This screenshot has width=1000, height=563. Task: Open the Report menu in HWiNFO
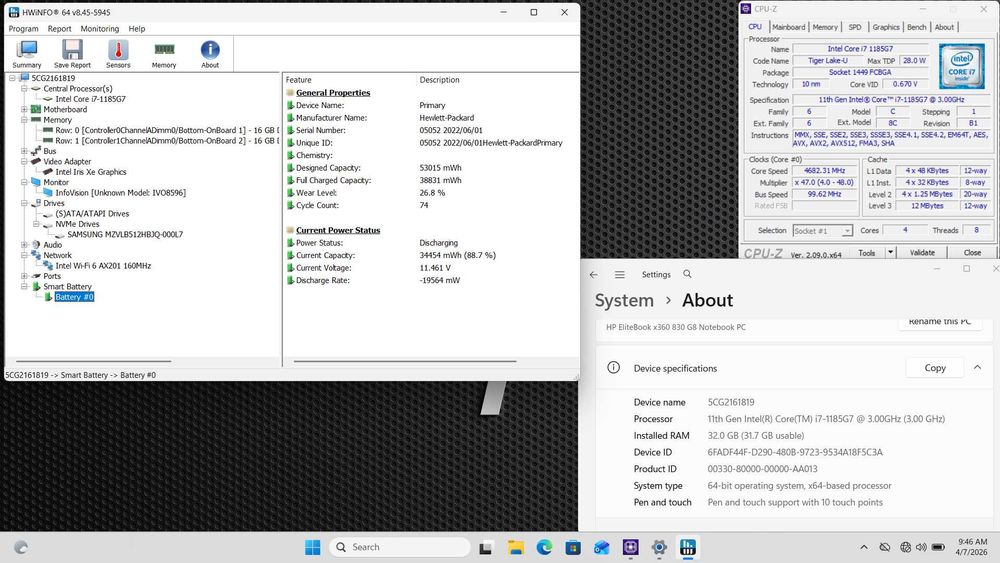pos(59,29)
